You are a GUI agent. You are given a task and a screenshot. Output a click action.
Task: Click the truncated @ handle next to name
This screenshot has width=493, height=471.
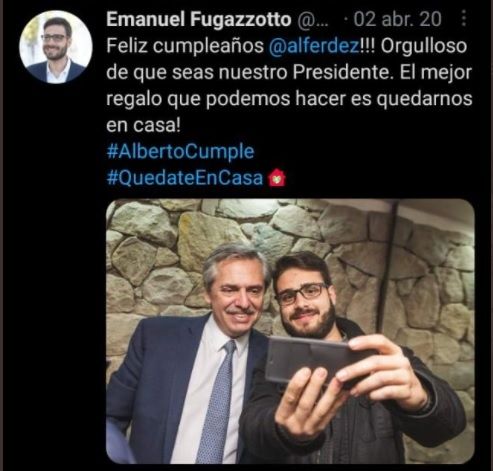[312, 20]
